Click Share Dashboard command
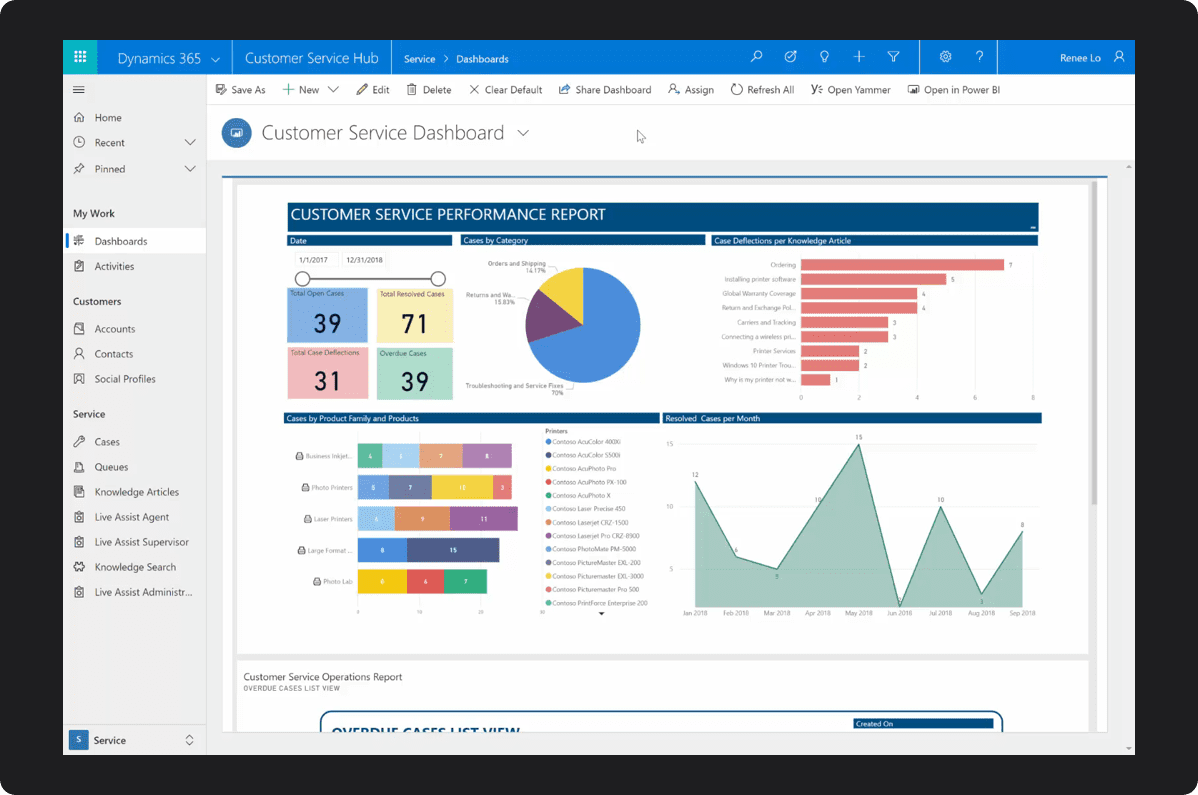 (605, 90)
